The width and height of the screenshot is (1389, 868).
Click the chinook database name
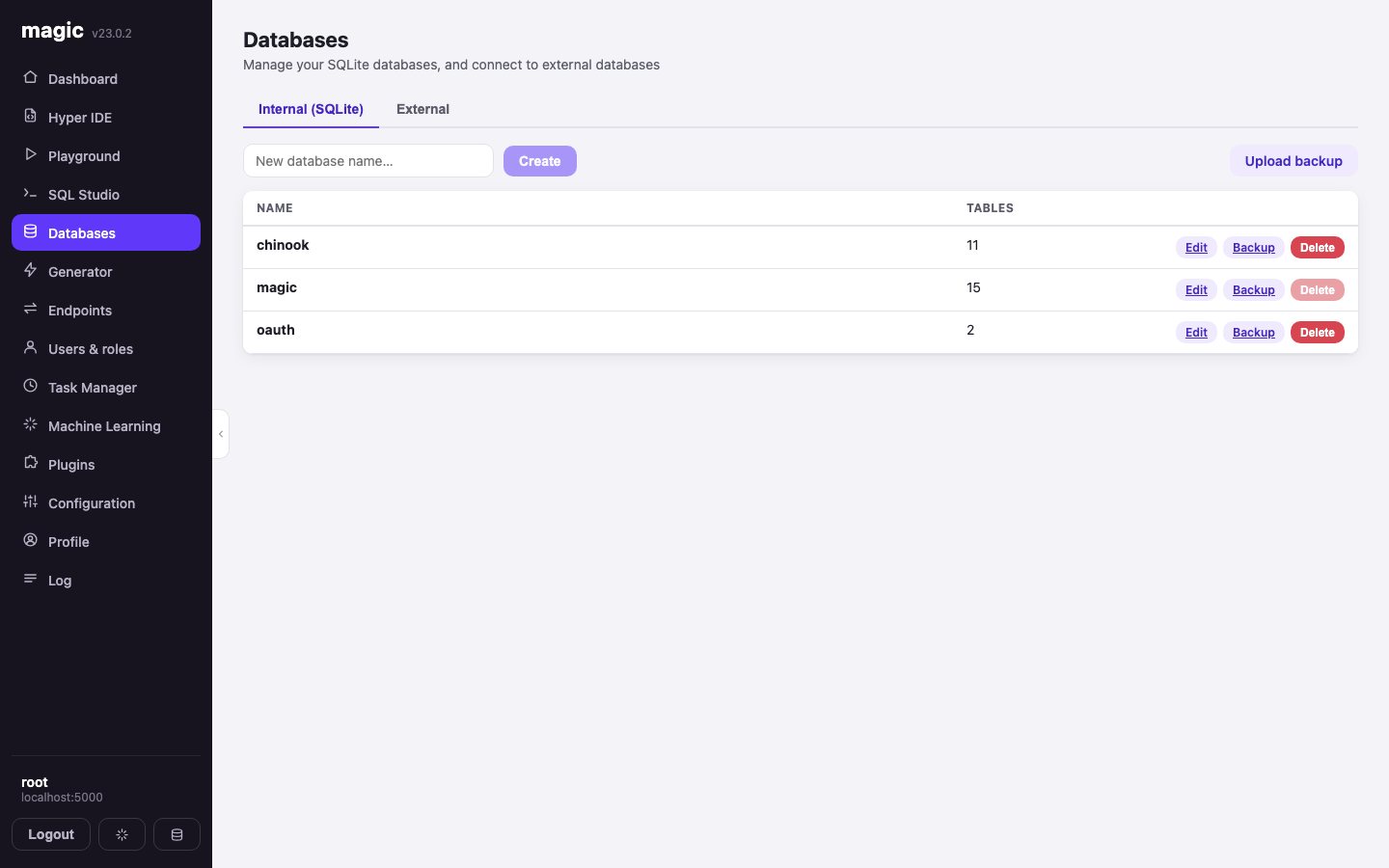tap(283, 245)
